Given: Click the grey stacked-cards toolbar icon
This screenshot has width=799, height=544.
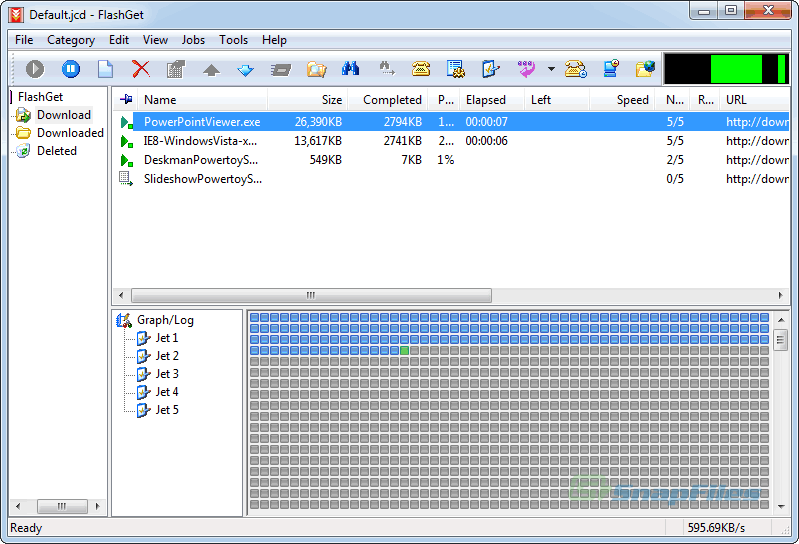Looking at the screenshot, I should click(281, 70).
